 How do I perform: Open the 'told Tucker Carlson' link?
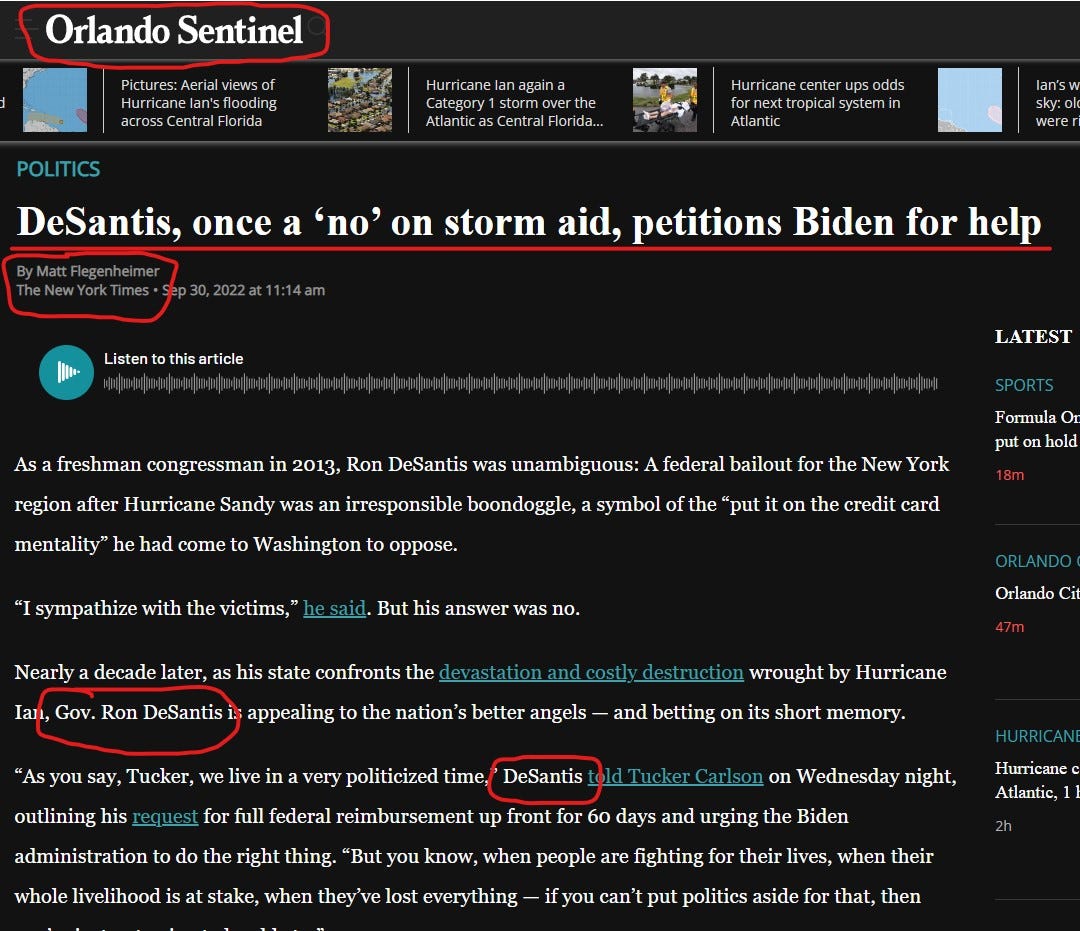675,776
